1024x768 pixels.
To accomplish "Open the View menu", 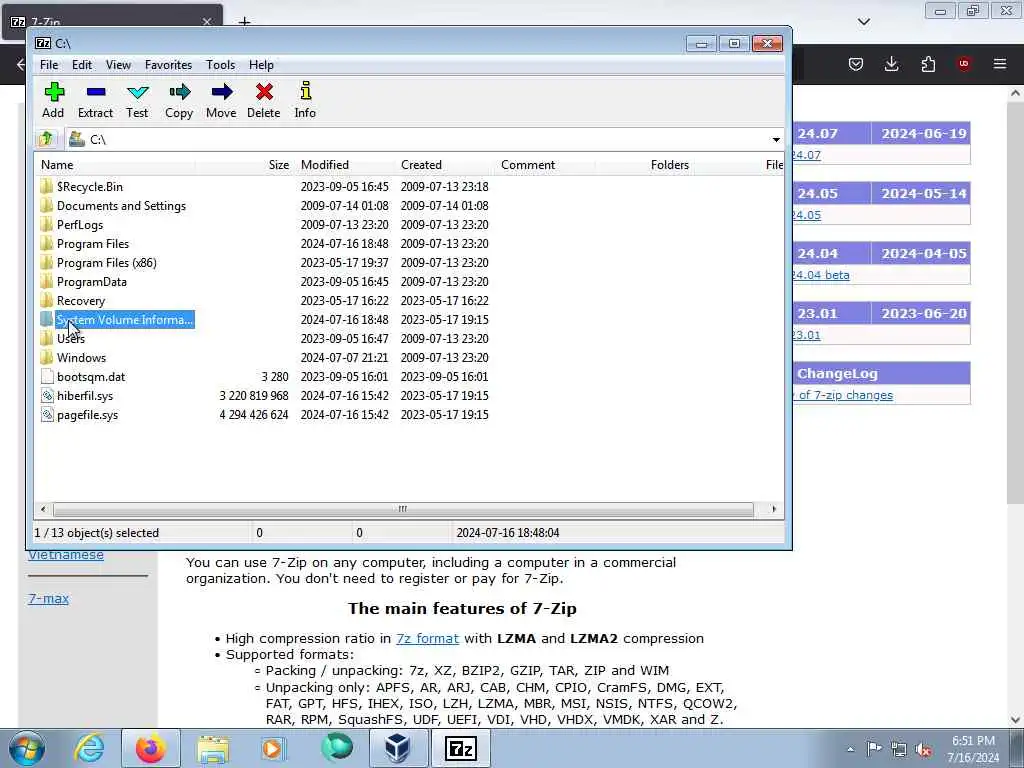I will (x=118, y=65).
